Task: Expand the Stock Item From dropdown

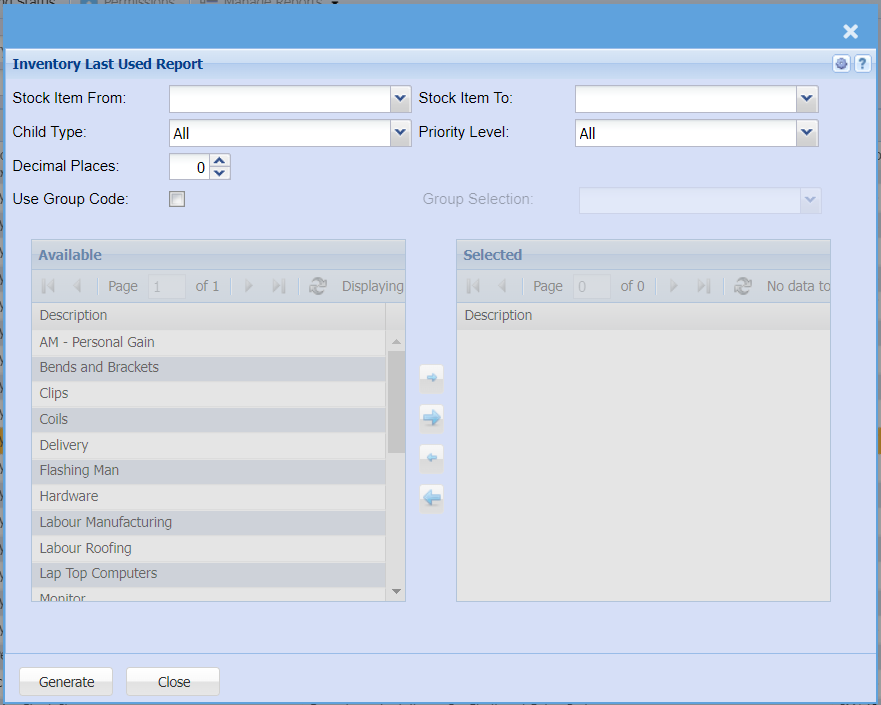Action: (x=400, y=99)
